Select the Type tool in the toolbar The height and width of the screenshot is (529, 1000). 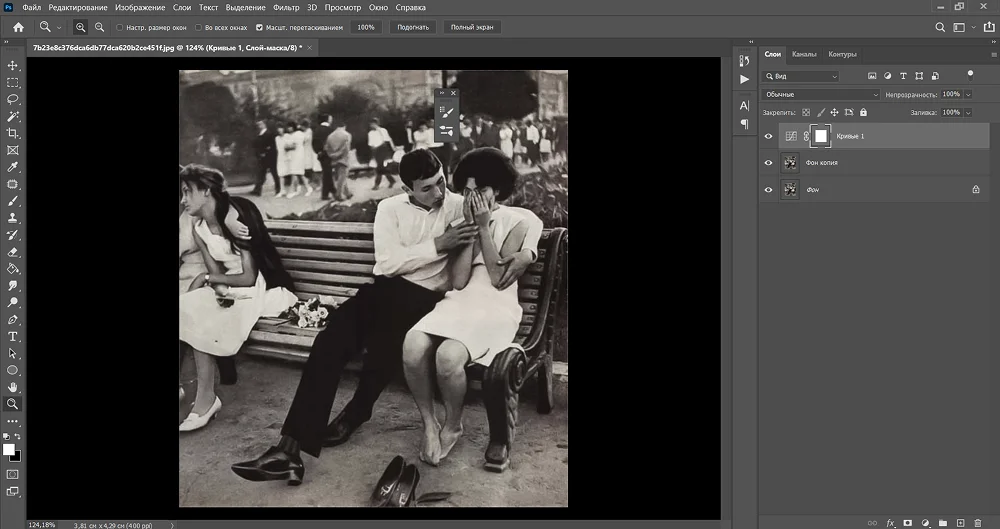pyautogui.click(x=13, y=337)
